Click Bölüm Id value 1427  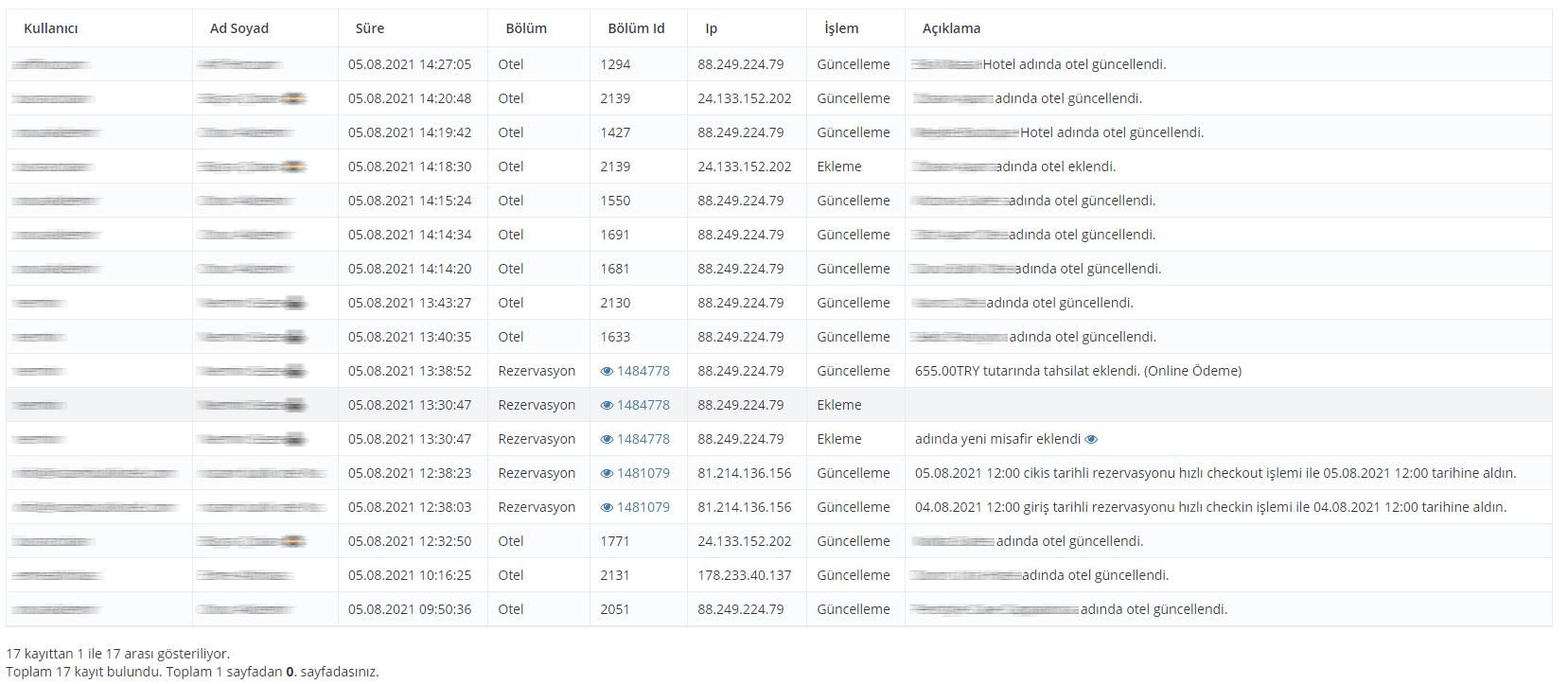click(615, 132)
